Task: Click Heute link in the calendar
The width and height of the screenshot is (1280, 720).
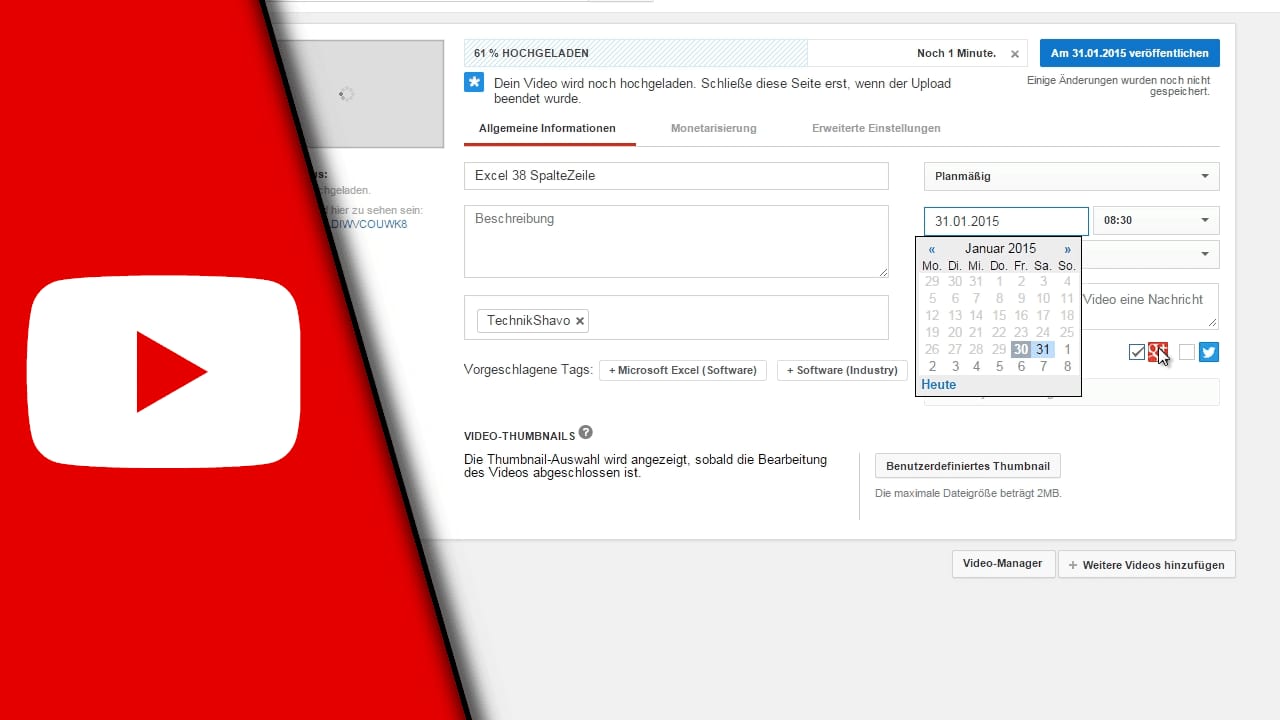Action: [x=938, y=385]
